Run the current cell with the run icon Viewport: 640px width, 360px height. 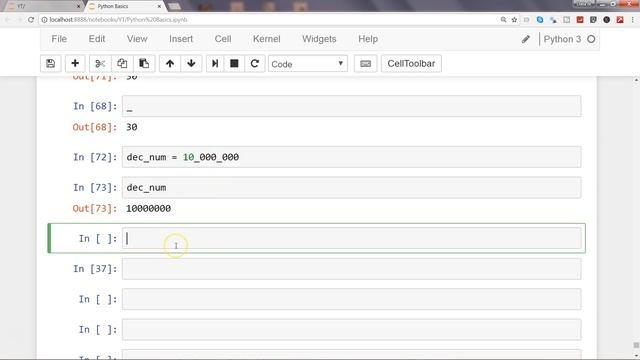[x=215, y=64]
